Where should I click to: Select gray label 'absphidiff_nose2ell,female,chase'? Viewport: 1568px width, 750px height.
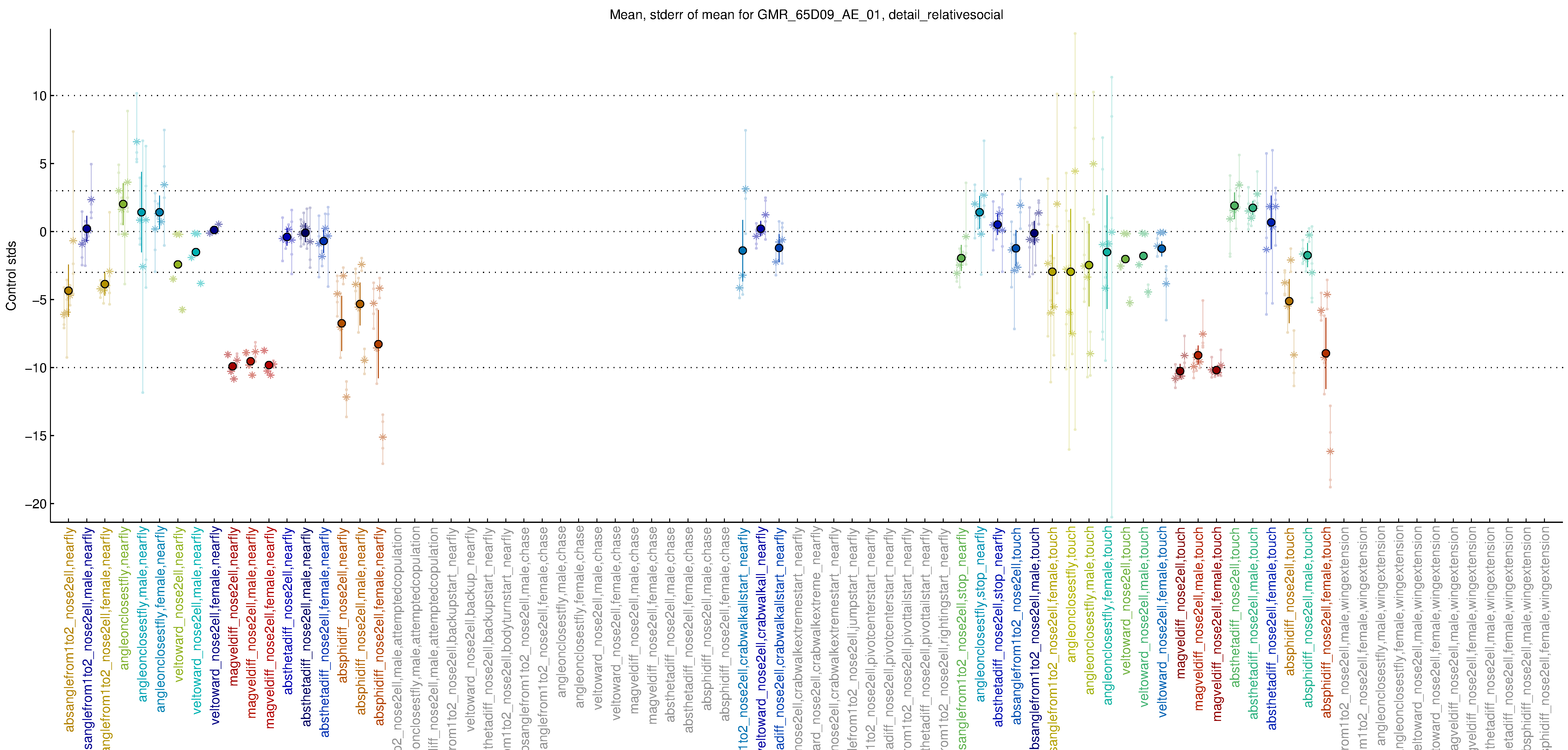pyautogui.click(x=725, y=624)
